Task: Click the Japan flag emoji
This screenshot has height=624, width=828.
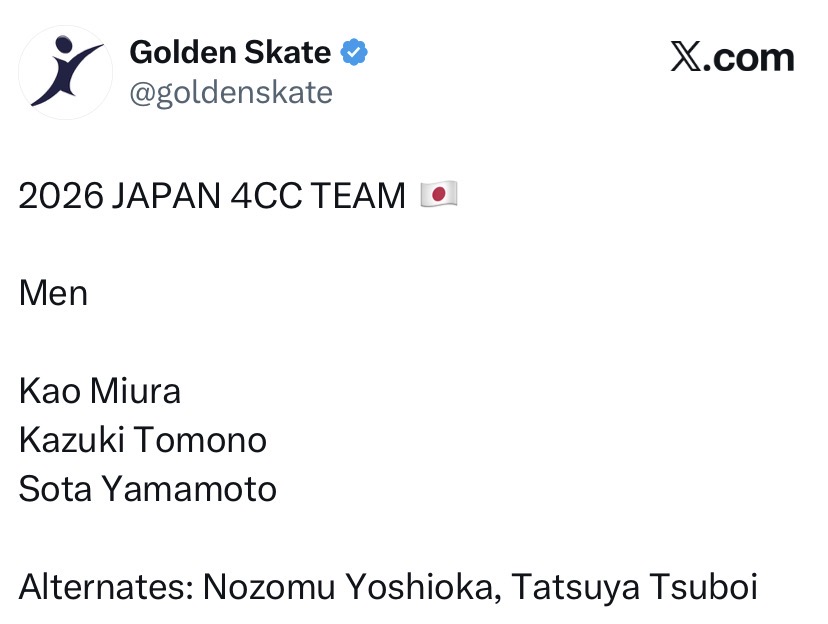Action: pyautogui.click(x=438, y=195)
